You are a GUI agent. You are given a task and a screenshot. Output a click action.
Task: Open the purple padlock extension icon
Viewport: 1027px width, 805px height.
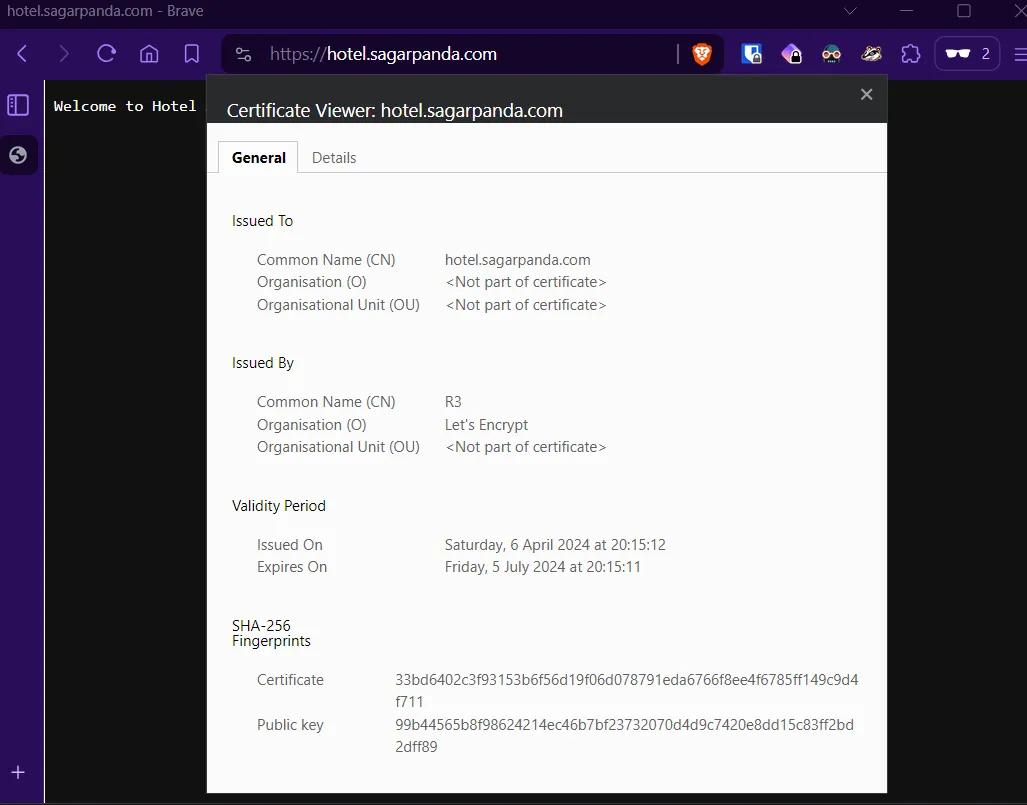tap(791, 54)
